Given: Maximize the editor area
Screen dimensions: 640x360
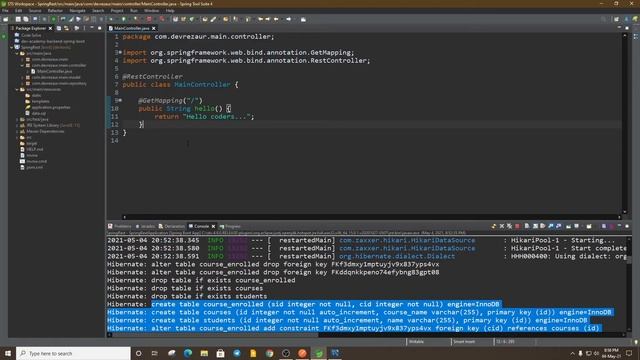Looking at the screenshot, I should tap(627, 28).
